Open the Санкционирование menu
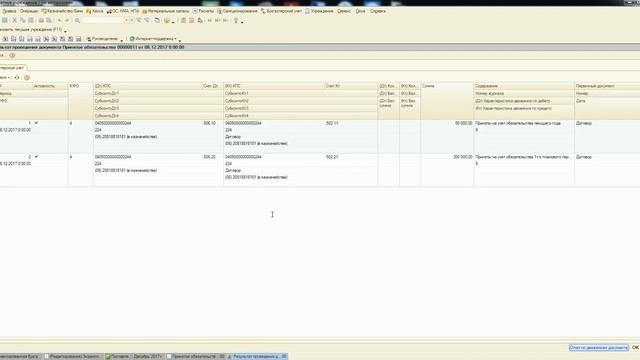Viewport: 640px width, 360px height. (x=237, y=11)
